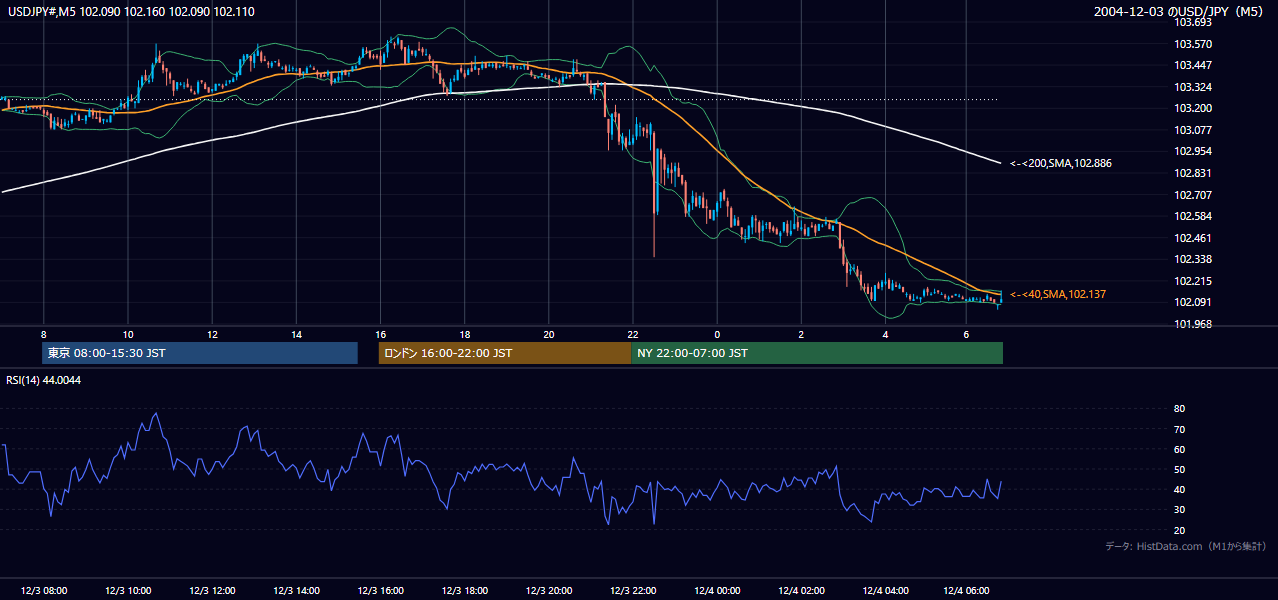Select the London 16:00-22:00 JST session bar

(505, 353)
